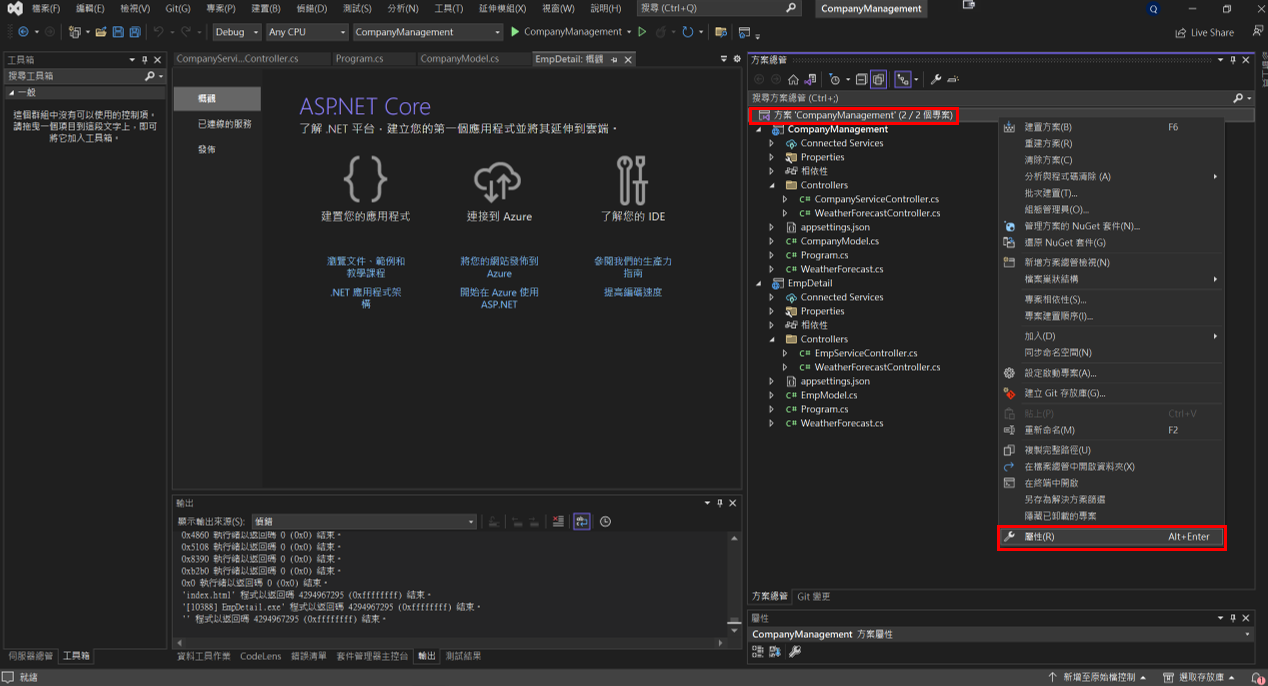This screenshot has width=1268, height=686.
Task: Click the Save file toolbar icon
Action: (118, 32)
